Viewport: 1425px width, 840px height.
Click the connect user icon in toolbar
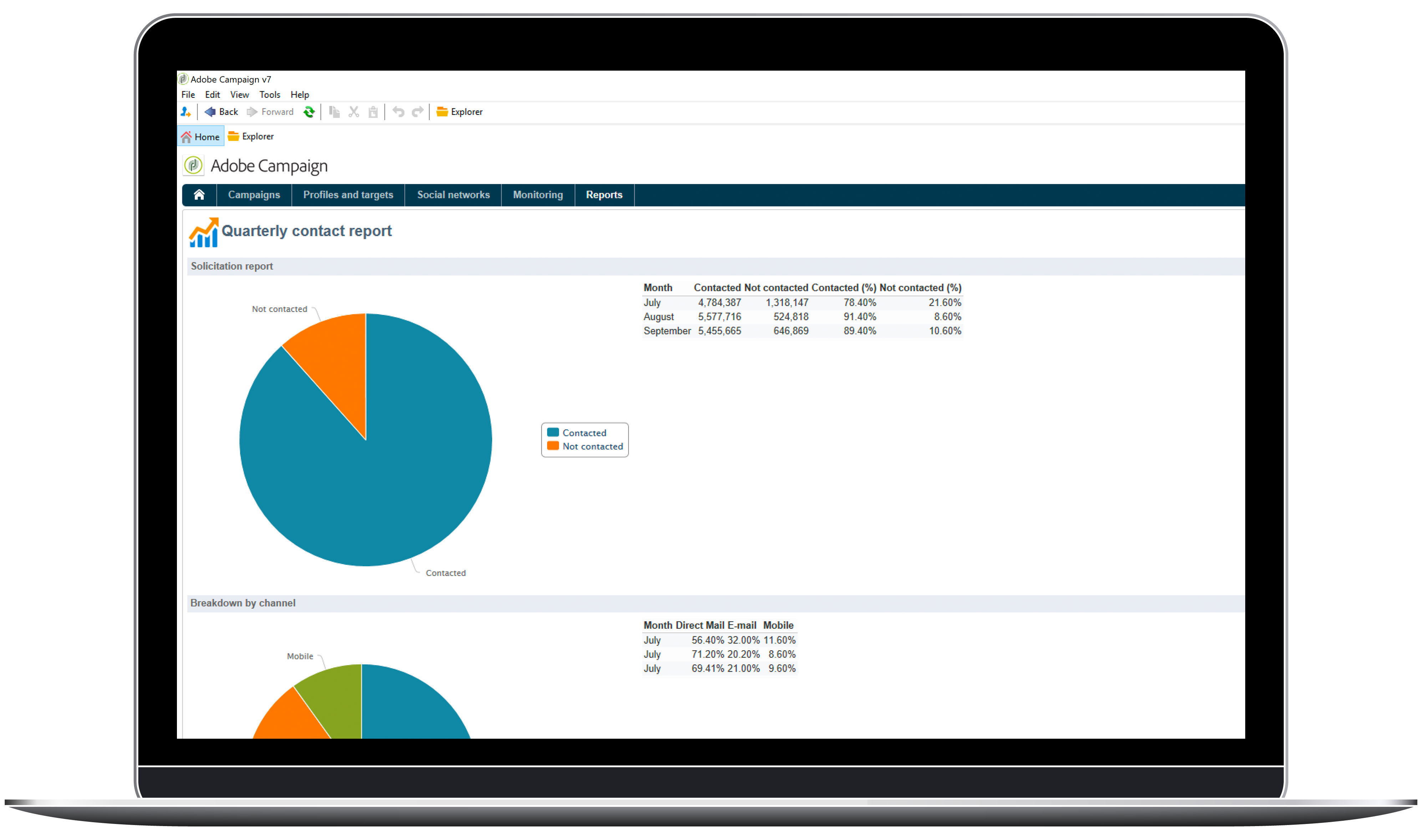click(185, 112)
